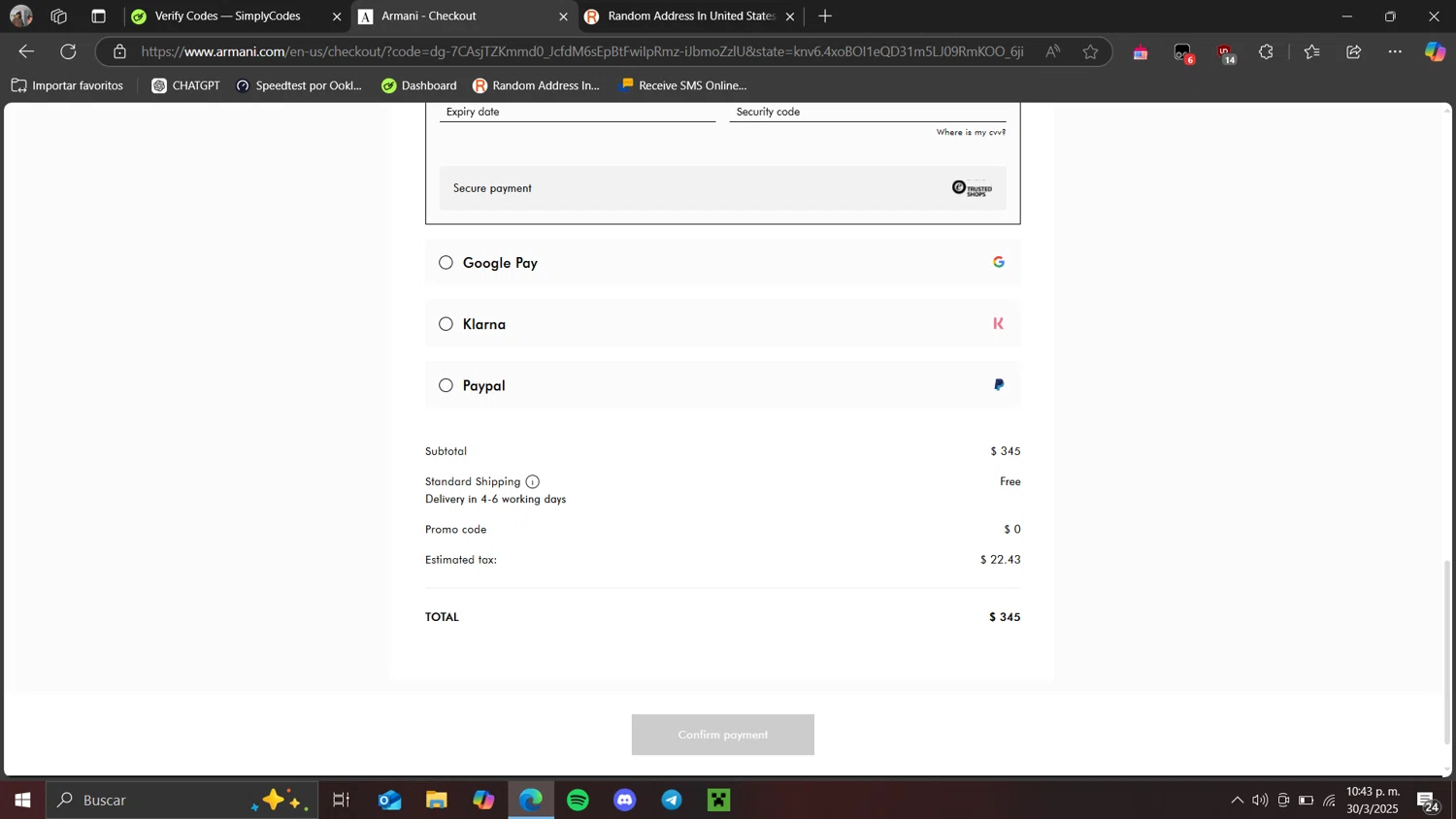
Task: Open the browser profile avatar
Action: pyautogui.click(x=20, y=16)
